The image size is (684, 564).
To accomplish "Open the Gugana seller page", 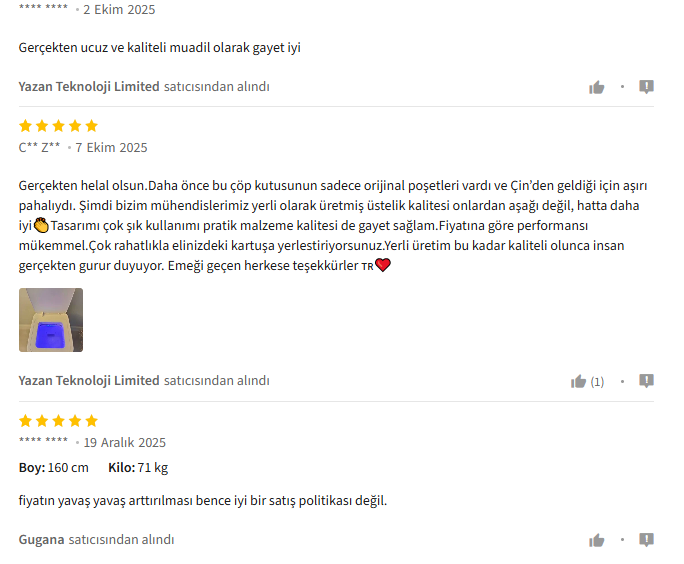I will click(x=41, y=540).
